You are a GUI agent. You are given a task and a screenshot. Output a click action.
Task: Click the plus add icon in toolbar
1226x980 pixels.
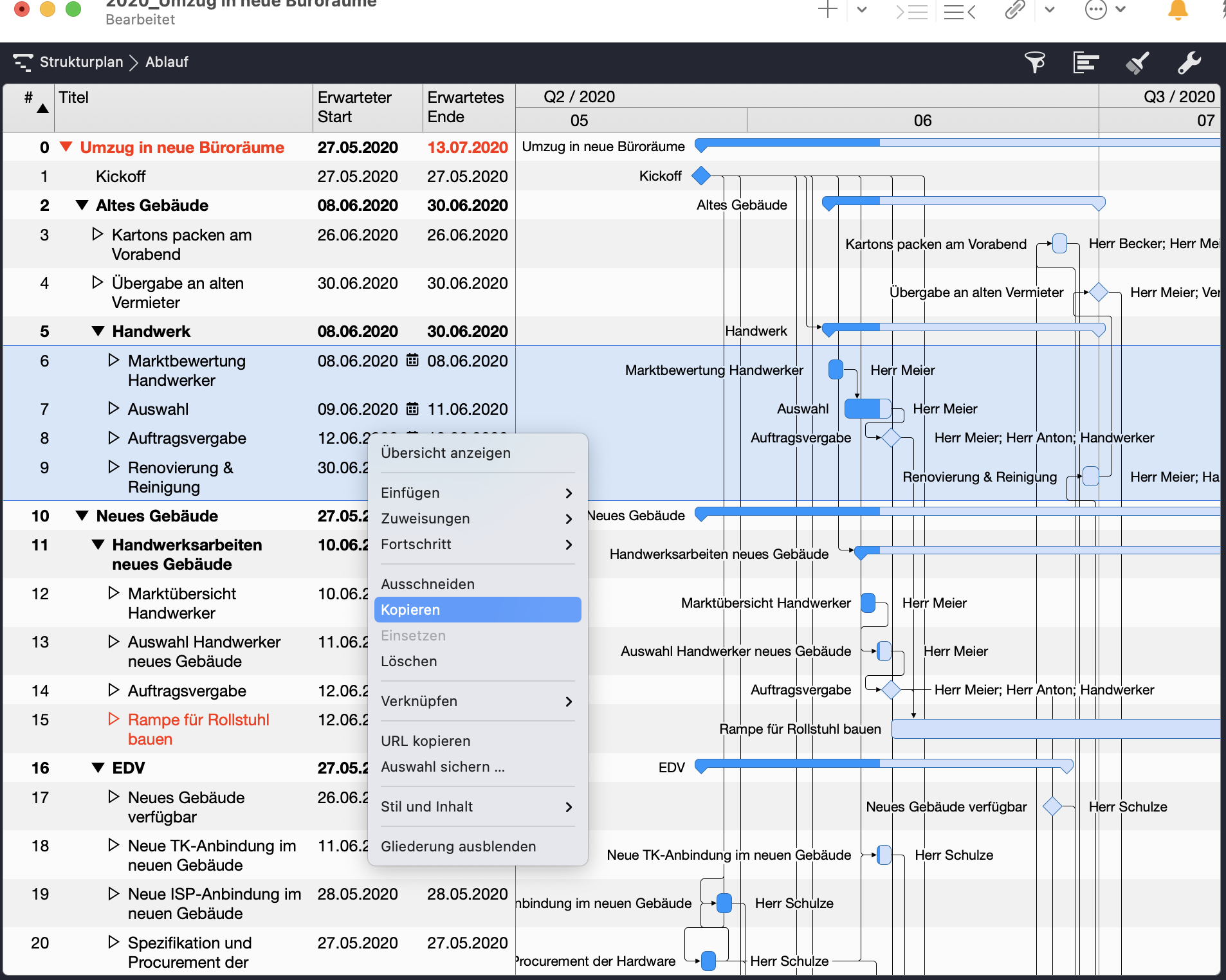coord(827,10)
